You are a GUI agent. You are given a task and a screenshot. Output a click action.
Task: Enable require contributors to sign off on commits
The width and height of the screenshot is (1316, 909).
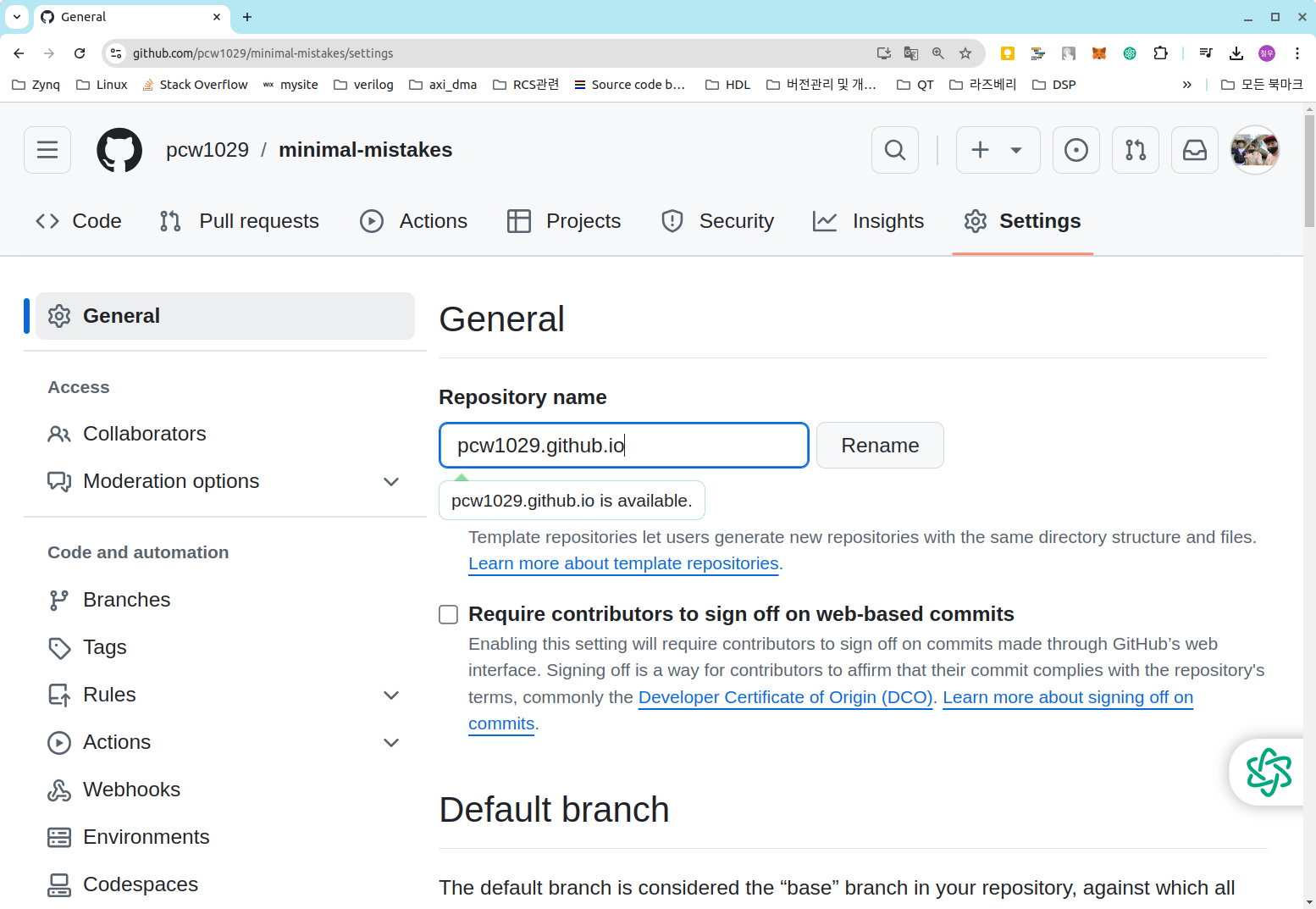click(x=448, y=614)
